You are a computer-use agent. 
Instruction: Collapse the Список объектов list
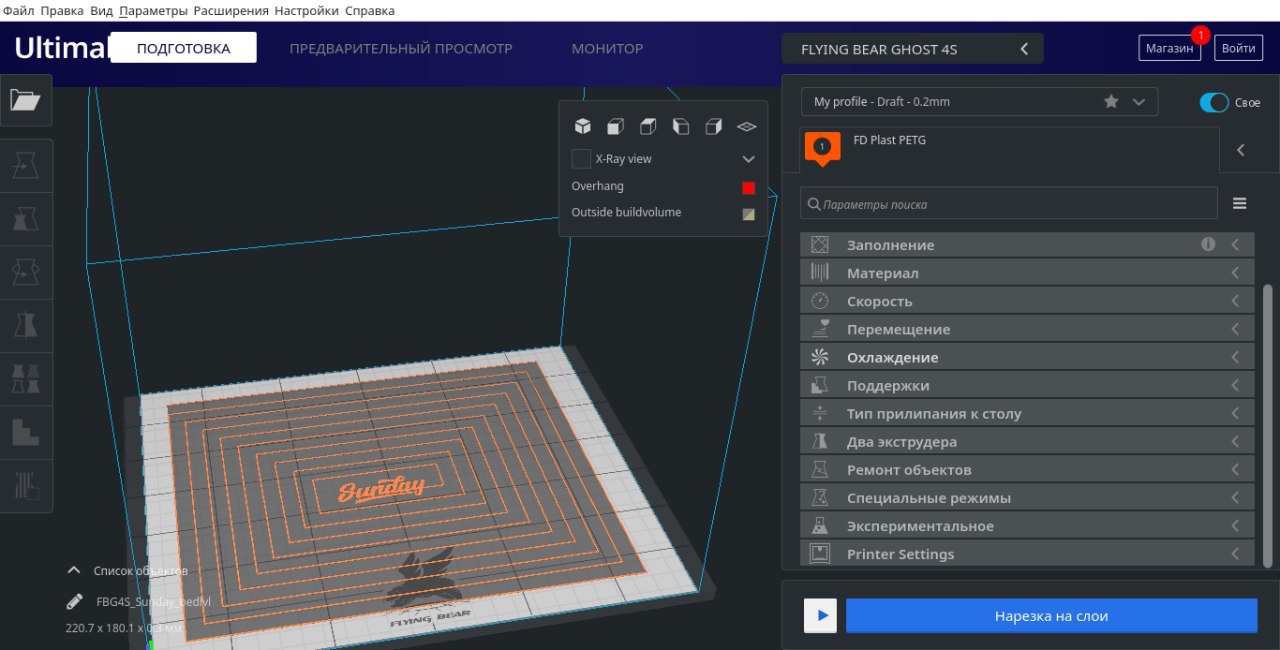(73, 570)
